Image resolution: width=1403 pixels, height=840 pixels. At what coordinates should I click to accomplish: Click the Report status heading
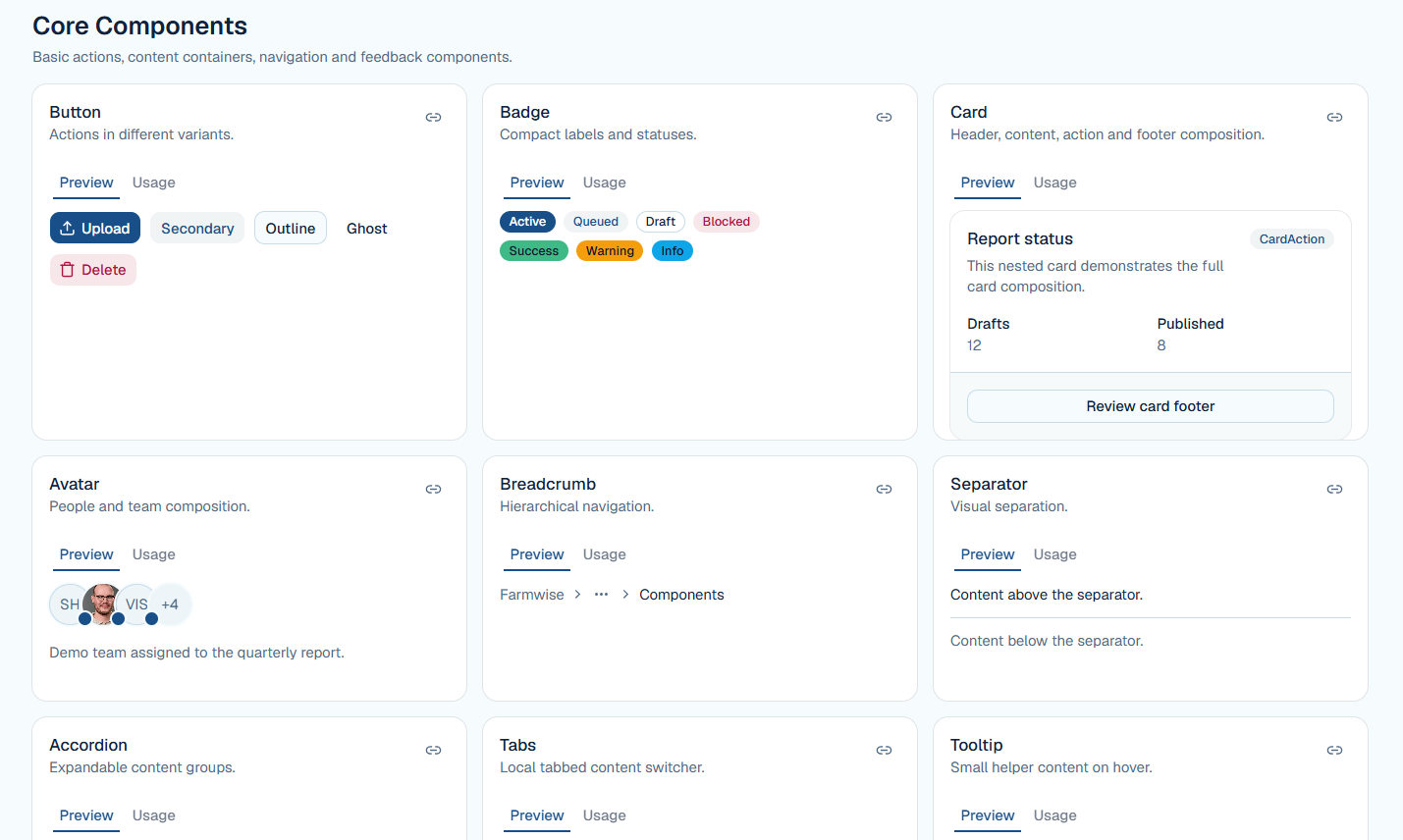pos(1020,238)
